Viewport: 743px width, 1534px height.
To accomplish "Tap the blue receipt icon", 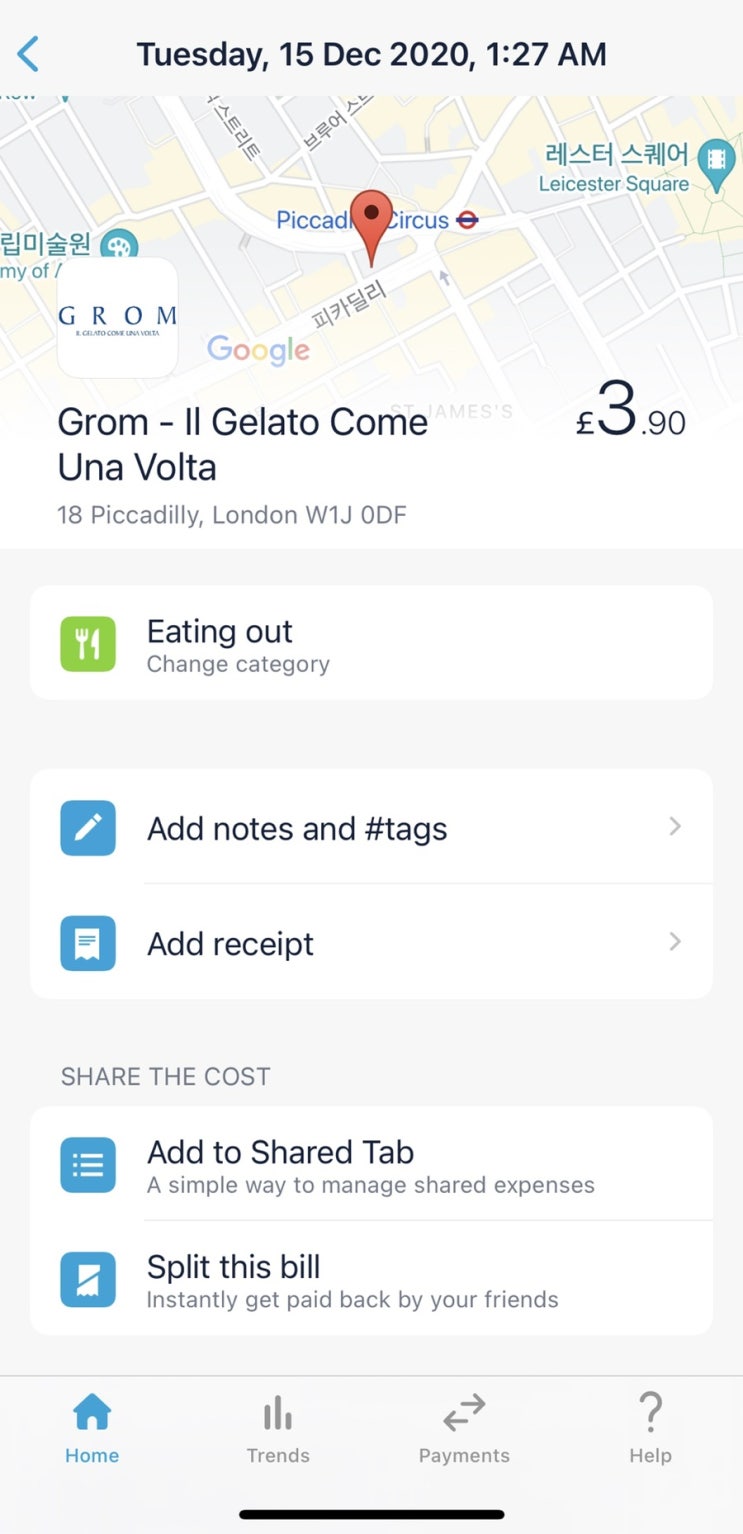I will [88, 943].
